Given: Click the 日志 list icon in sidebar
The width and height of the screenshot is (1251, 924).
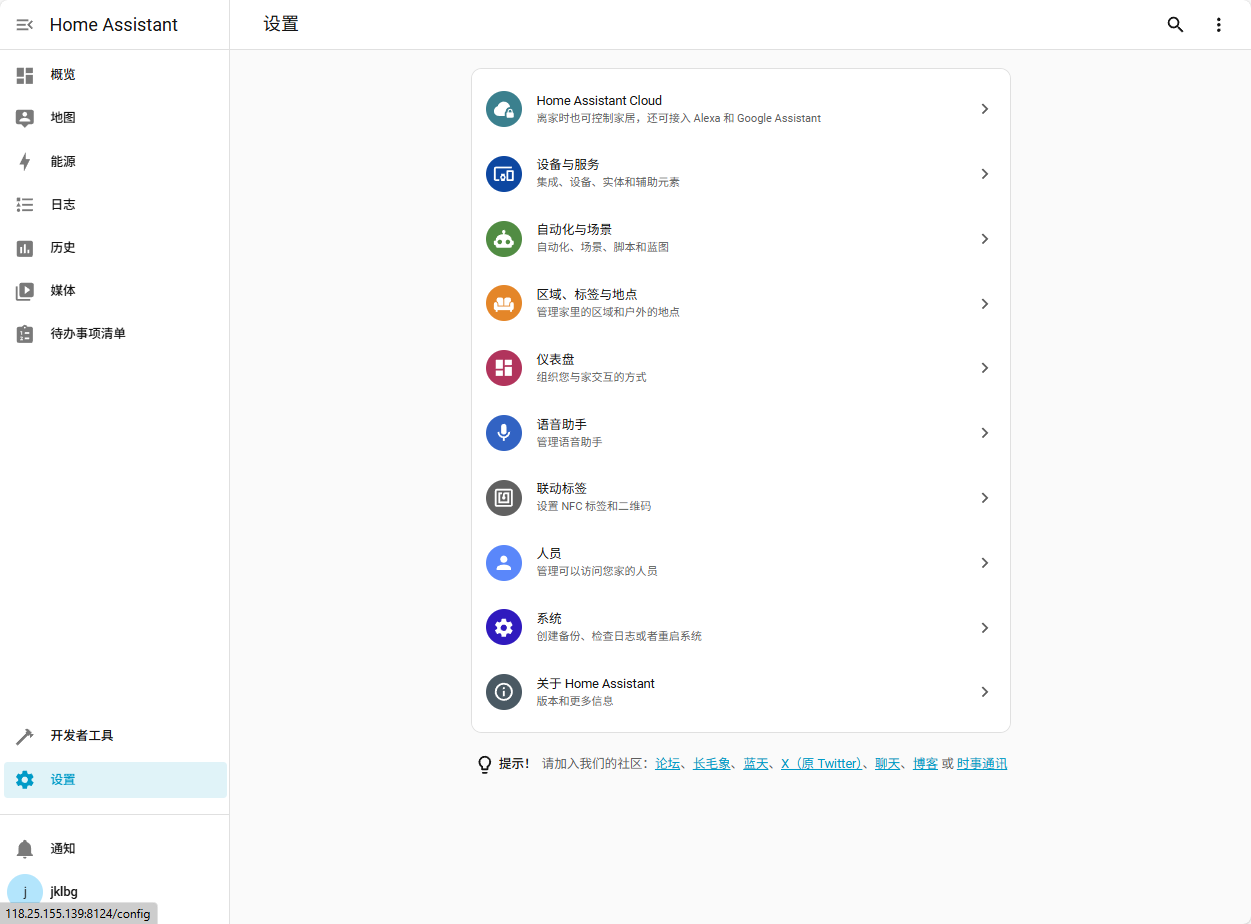Looking at the screenshot, I should 25,205.
